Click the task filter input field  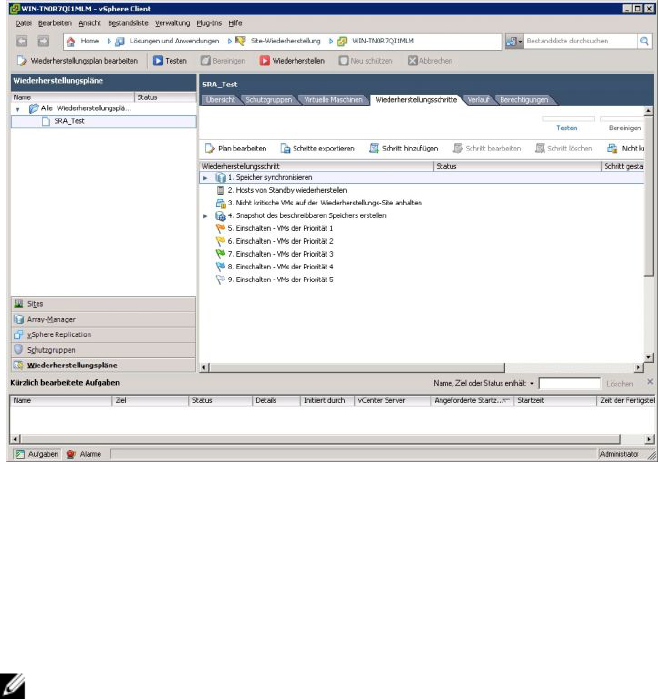coord(570,383)
